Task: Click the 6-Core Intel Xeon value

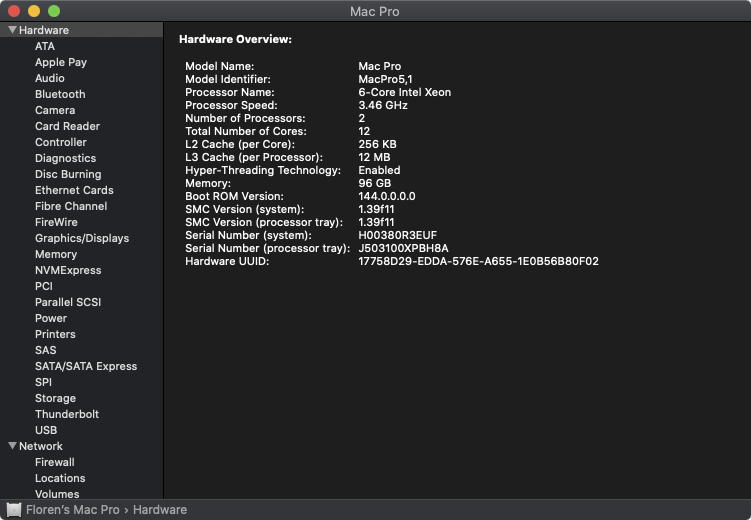Action: coord(405,92)
